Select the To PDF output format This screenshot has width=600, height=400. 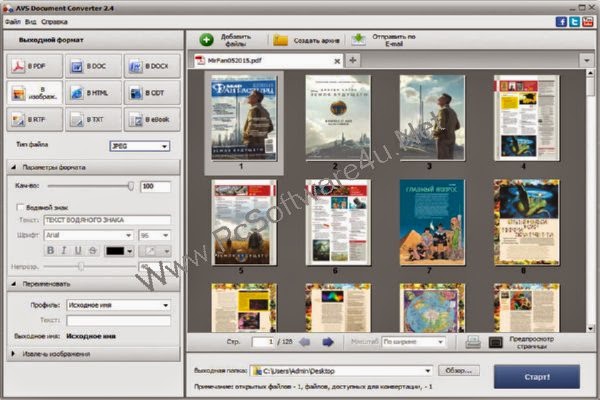coord(34,66)
